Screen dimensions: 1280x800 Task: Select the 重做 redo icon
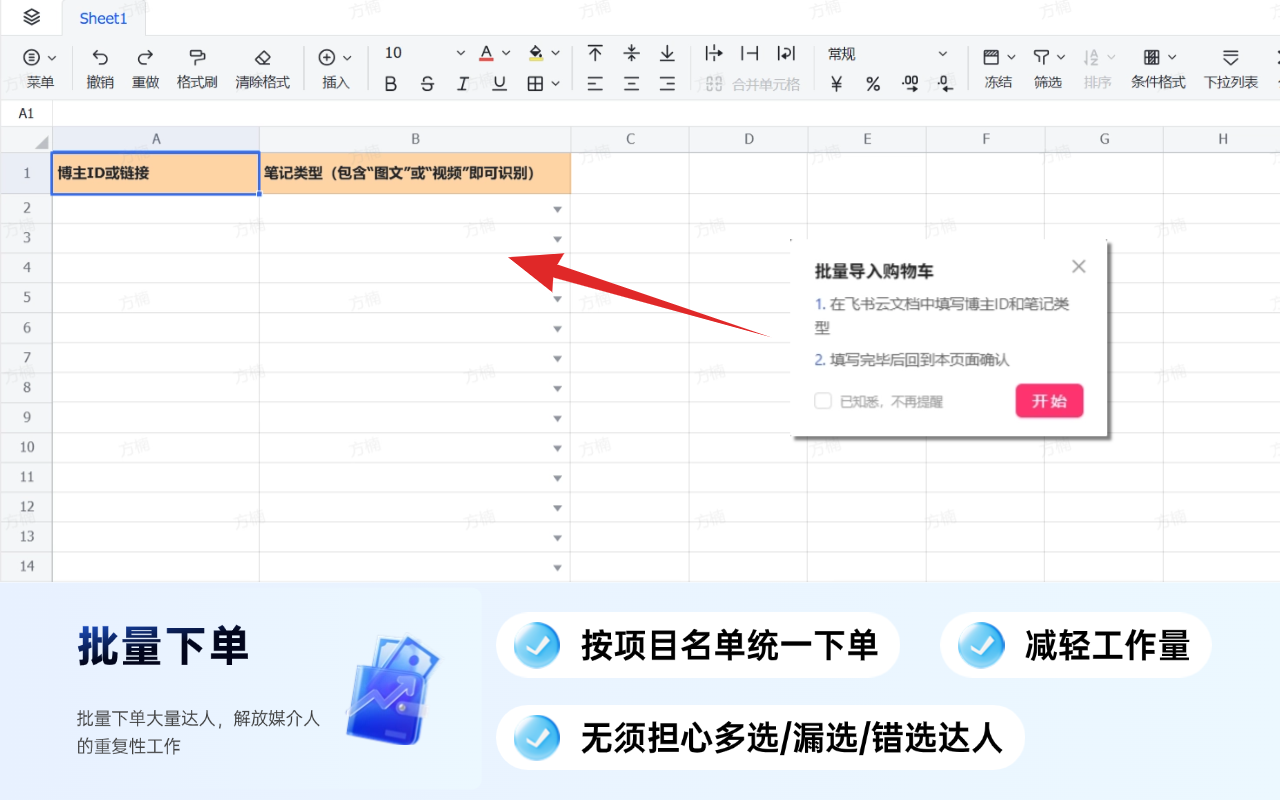(x=145, y=66)
